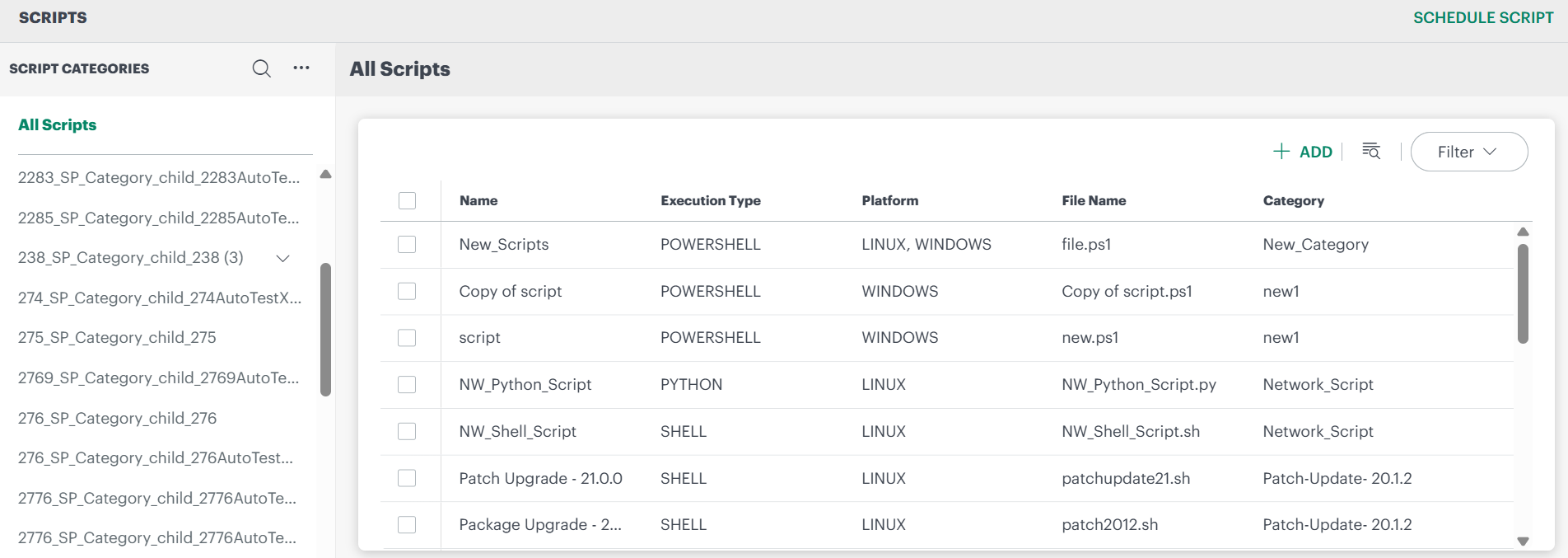The width and height of the screenshot is (1568, 558).
Task: Click the PYTHON execution type cell
Action: click(692, 384)
